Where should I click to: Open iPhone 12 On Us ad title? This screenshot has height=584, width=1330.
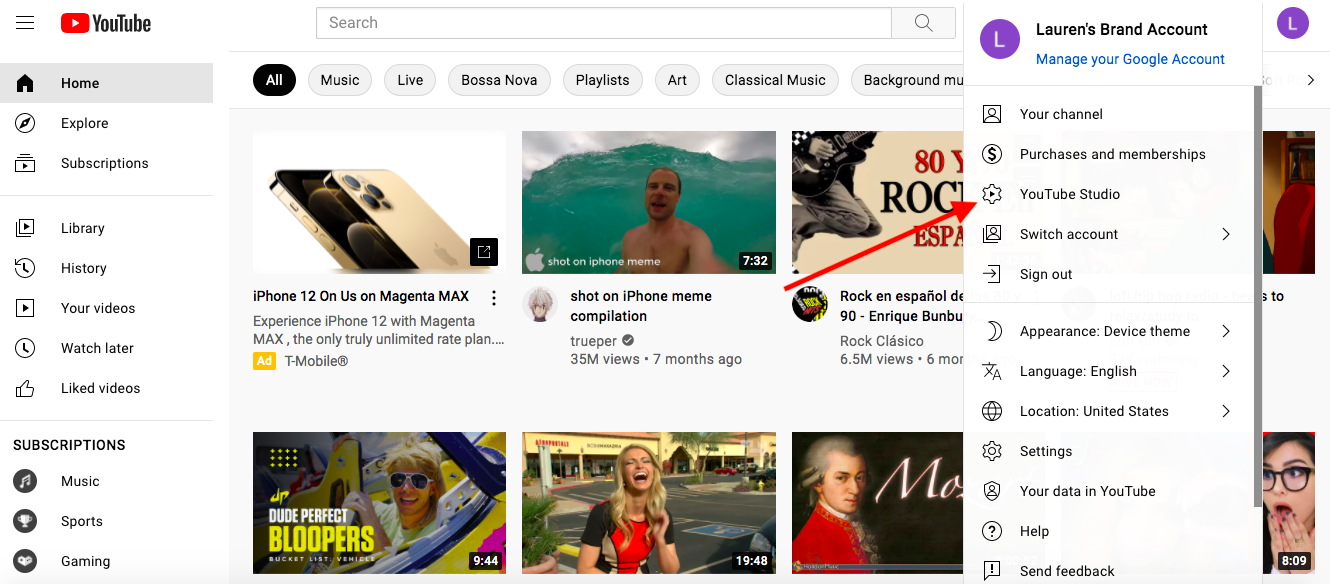click(361, 296)
